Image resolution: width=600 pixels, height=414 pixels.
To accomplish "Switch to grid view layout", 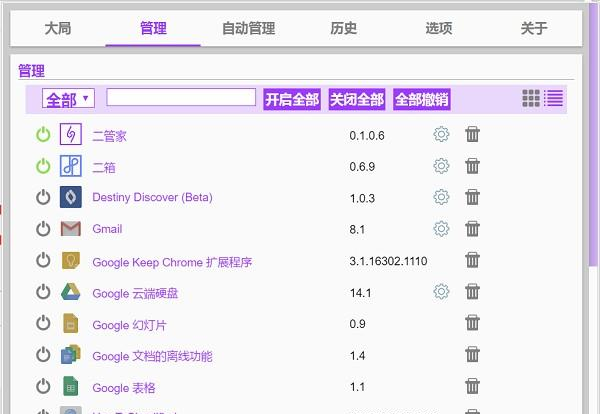I will click(x=531, y=98).
